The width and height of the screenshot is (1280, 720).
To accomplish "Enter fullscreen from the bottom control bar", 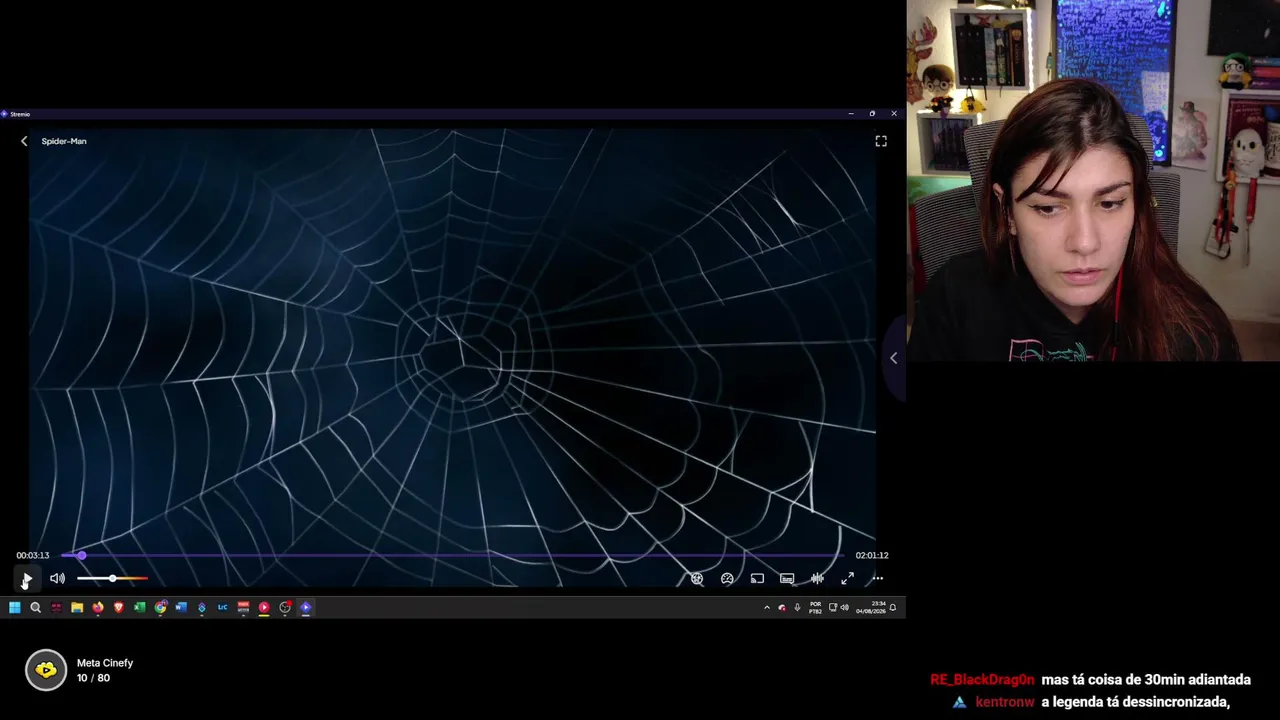I will (847, 578).
